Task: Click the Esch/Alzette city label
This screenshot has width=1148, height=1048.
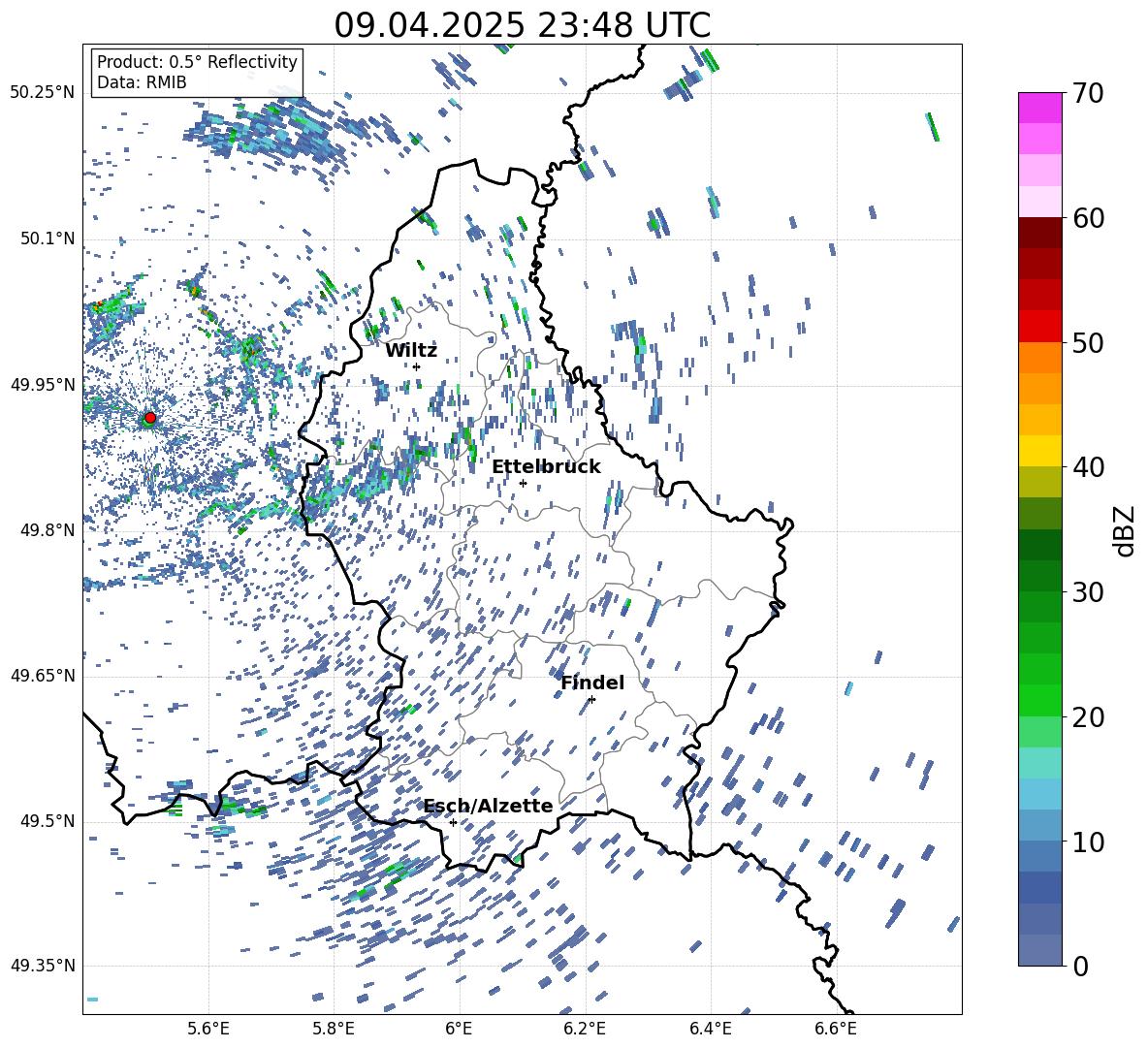Action: pyautogui.click(x=489, y=806)
